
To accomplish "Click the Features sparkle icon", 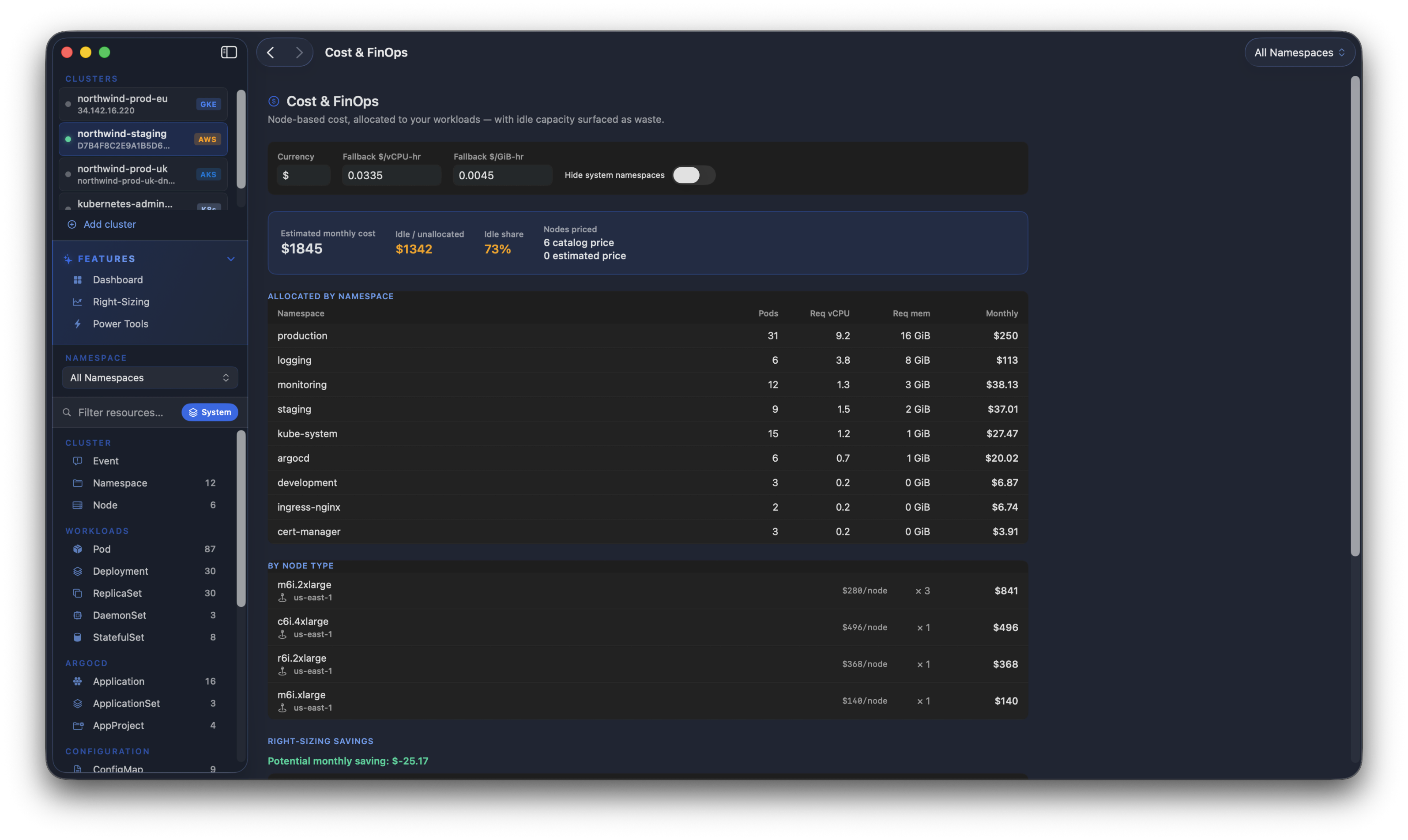I will click(68, 259).
